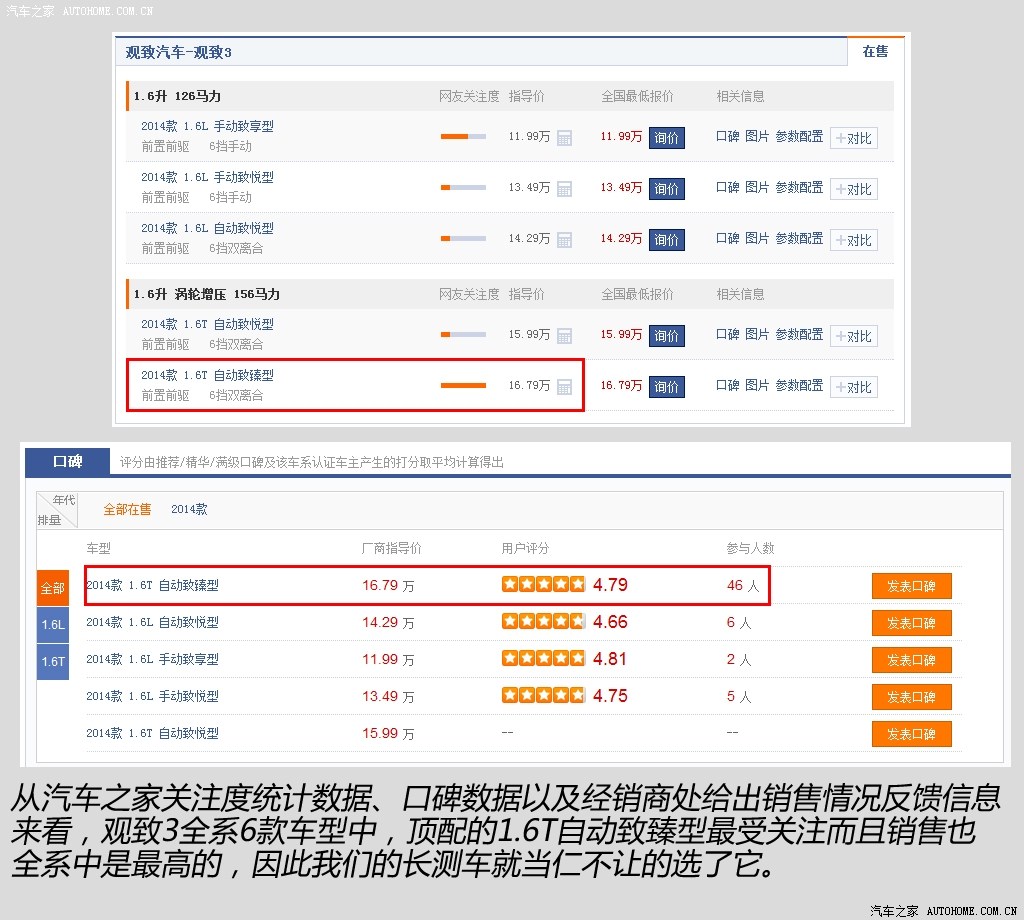Click 询价 for the 13.49万 lowest quote
This screenshot has width=1024, height=920.
point(667,189)
